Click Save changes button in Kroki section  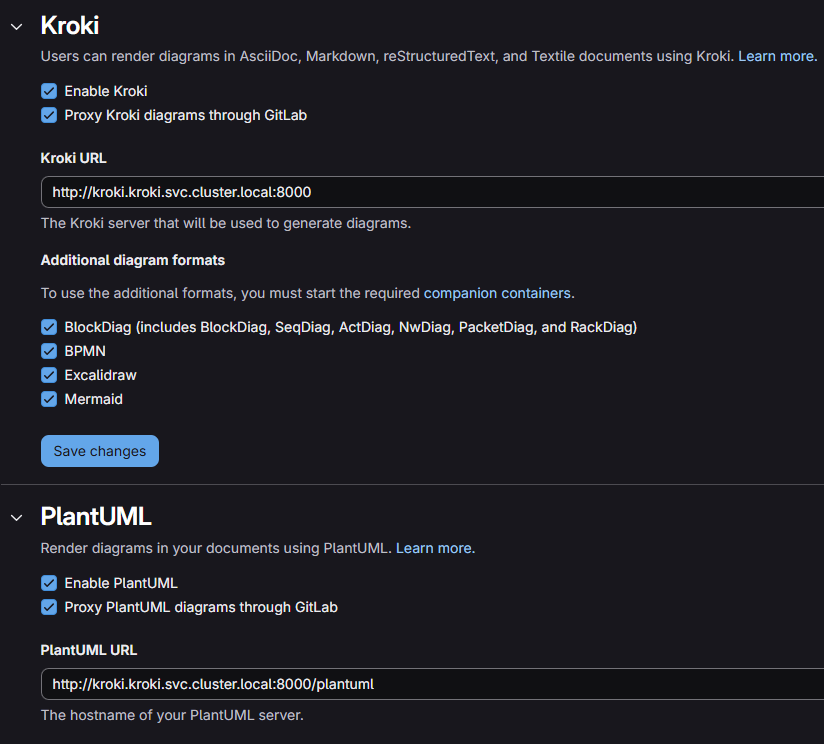click(100, 451)
